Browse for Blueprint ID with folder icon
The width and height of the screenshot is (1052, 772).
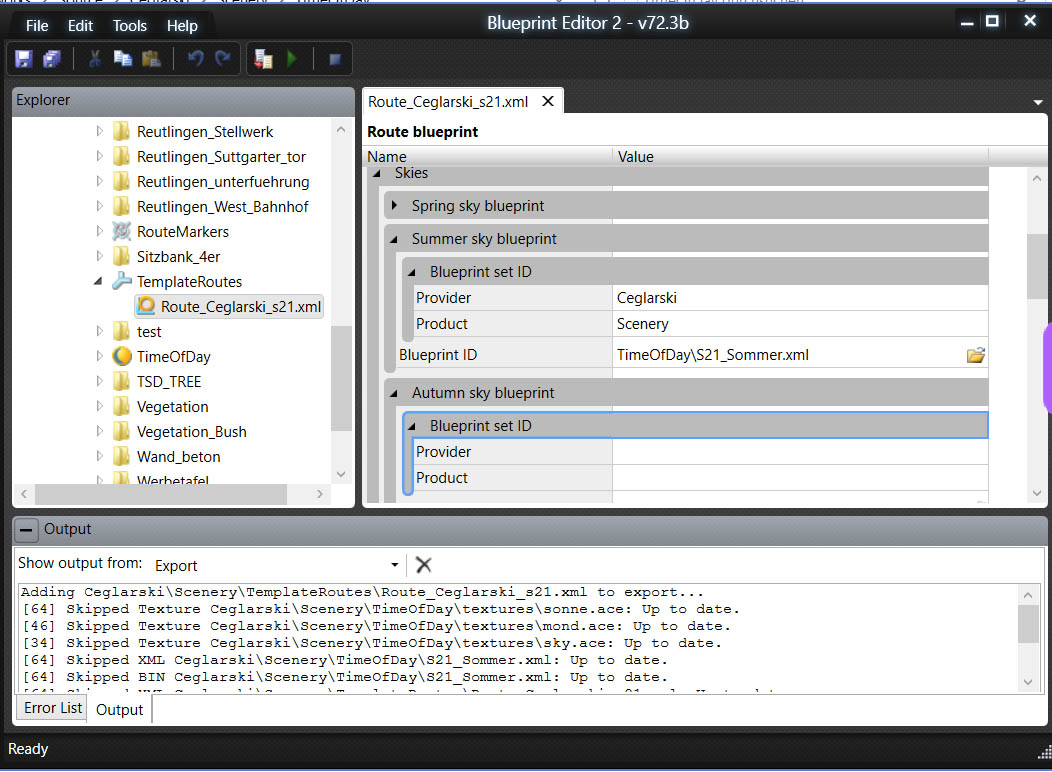975,355
